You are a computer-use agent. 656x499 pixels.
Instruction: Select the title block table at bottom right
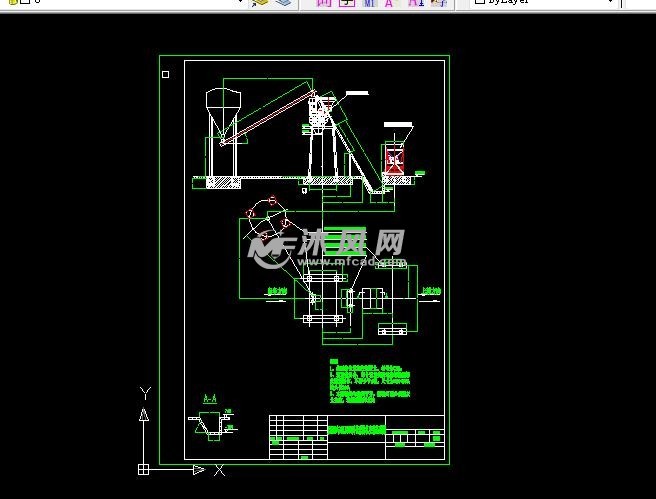[x=356, y=436]
